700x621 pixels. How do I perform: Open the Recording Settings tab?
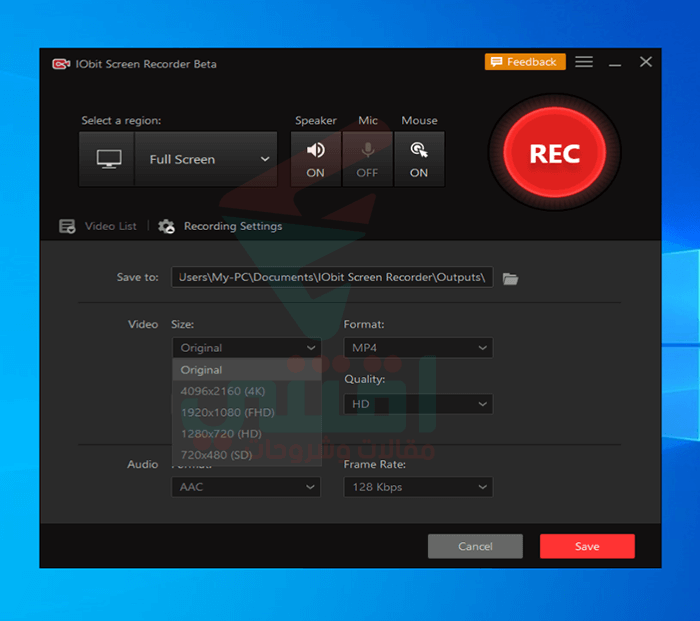click(x=220, y=226)
